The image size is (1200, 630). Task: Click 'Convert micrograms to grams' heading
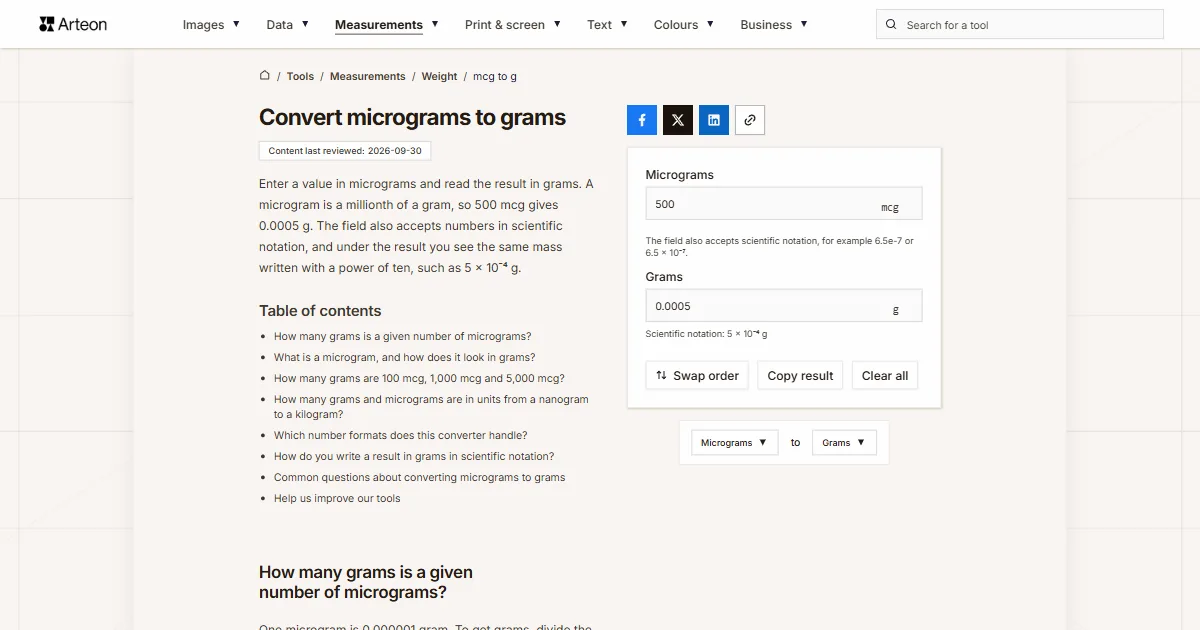click(412, 117)
